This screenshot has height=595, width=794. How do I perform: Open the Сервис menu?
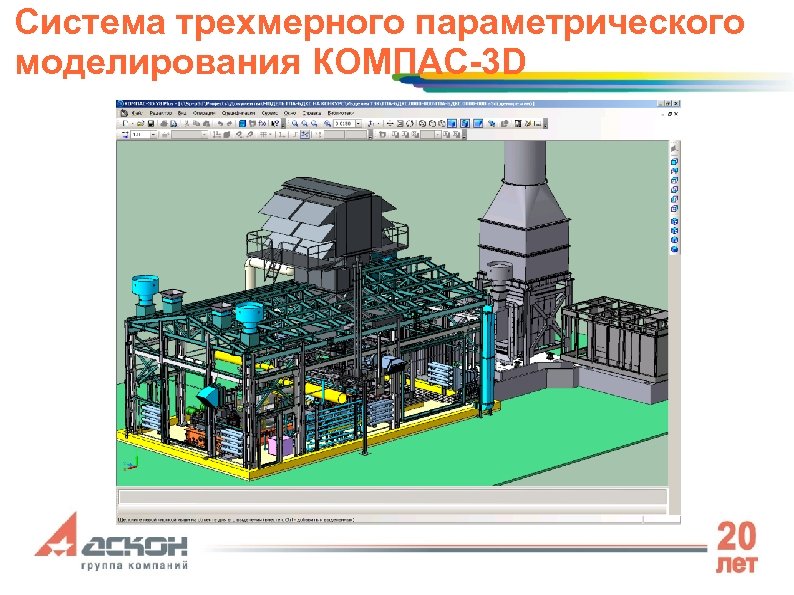click(x=269, y=113)
